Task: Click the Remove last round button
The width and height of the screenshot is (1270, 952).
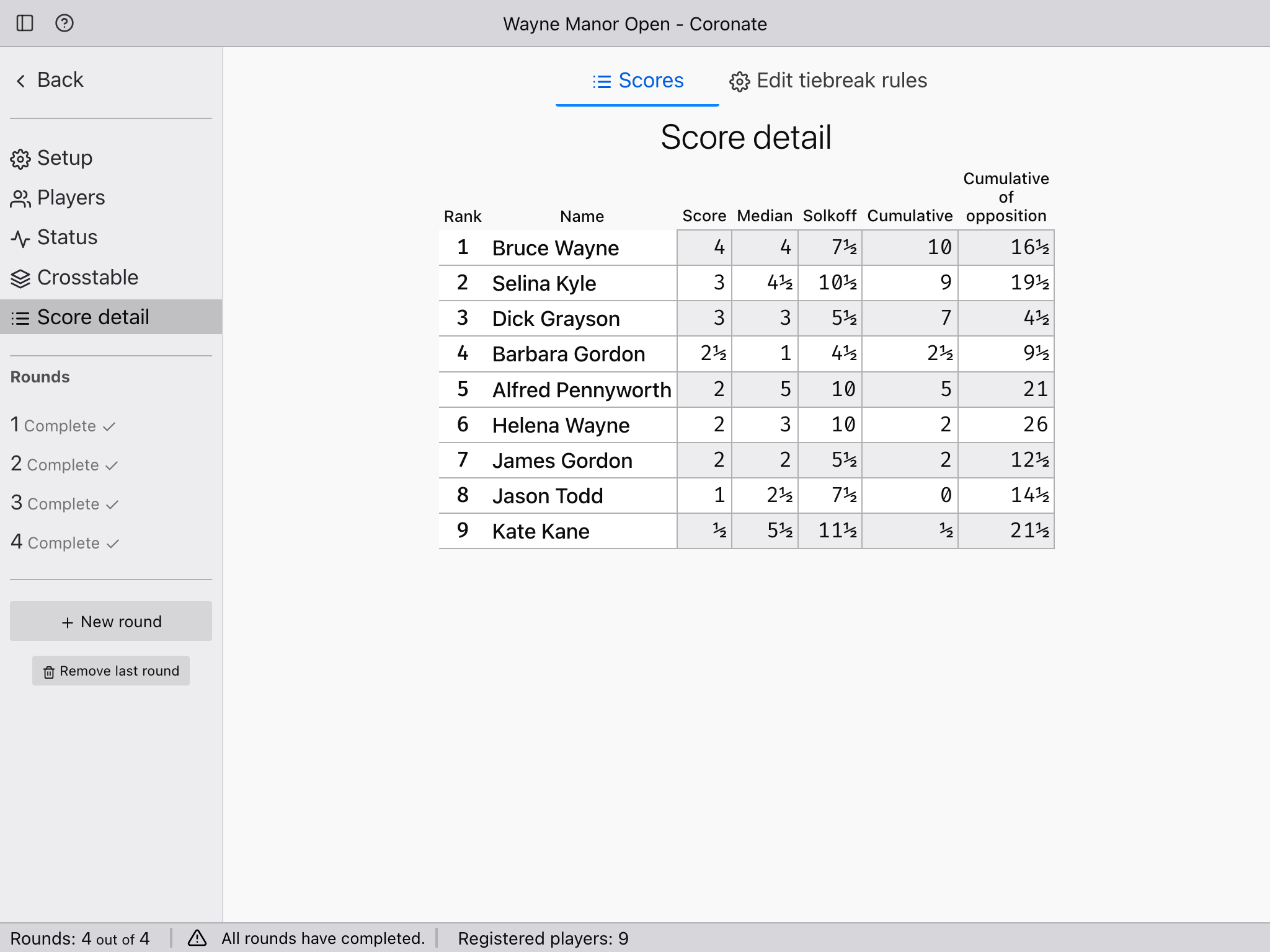Action: pos(111,670)
